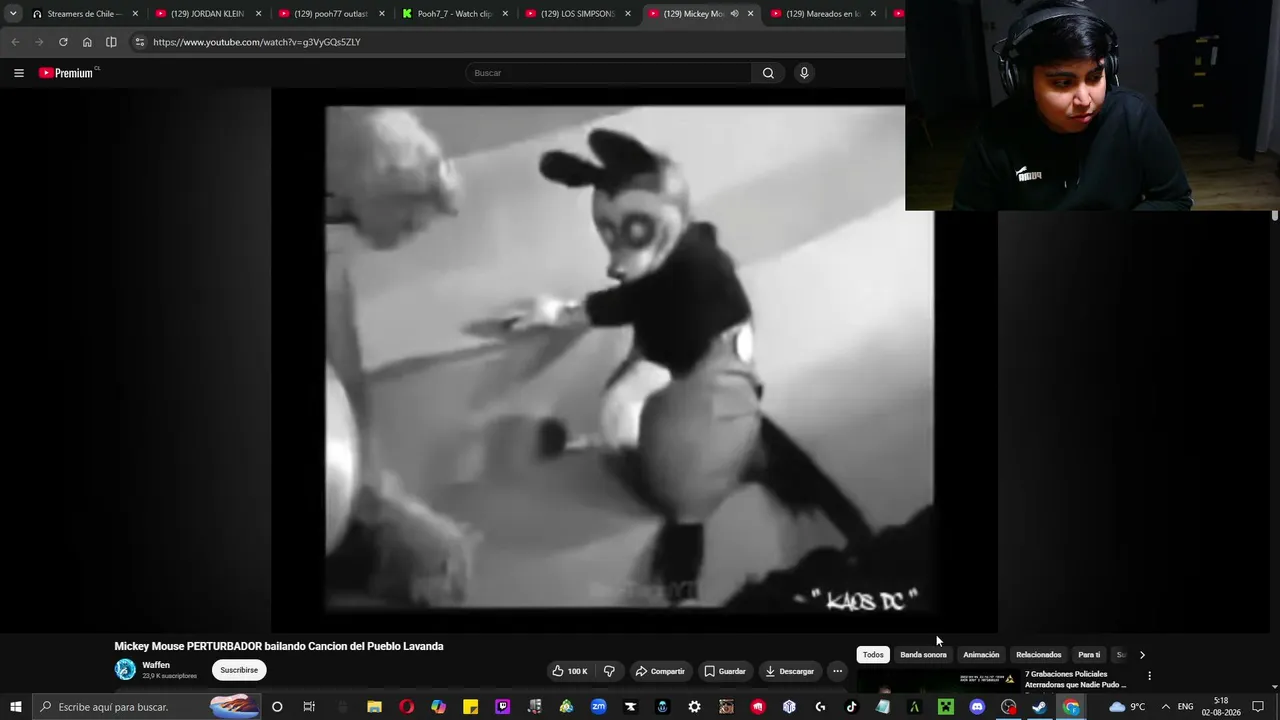This screenshot has height=720, width=1280.
Task: Open the weather widget showing 9°C
Action: (x=1127, y=707)
